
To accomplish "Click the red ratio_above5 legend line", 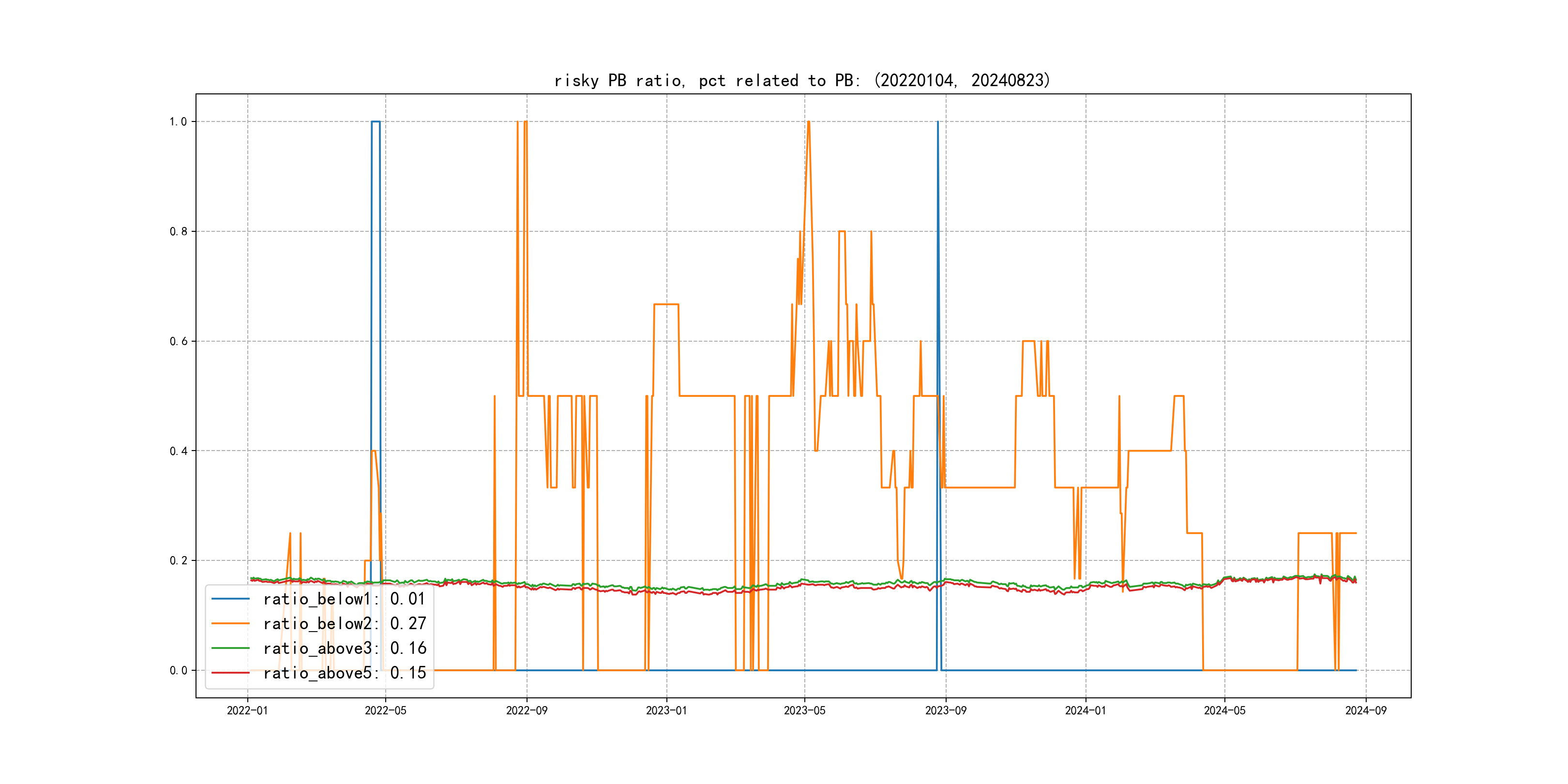I will pos(230,673).
